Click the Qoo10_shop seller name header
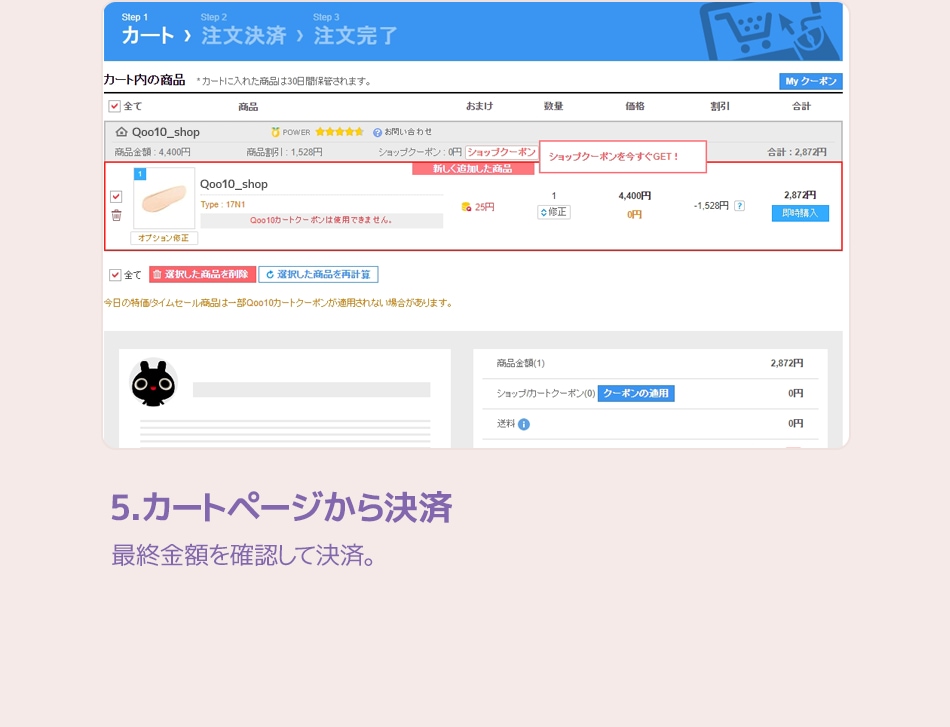This screenshot has width=950, height=727. (165, 132)
